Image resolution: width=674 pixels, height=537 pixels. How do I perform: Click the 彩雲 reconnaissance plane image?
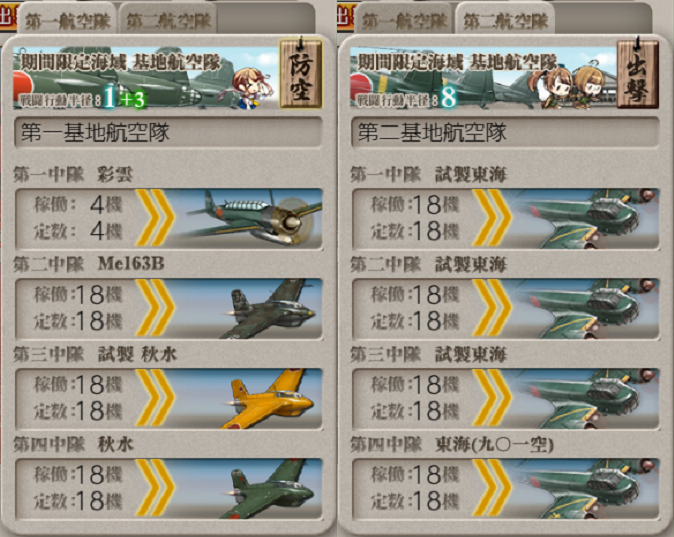[245, 218]
